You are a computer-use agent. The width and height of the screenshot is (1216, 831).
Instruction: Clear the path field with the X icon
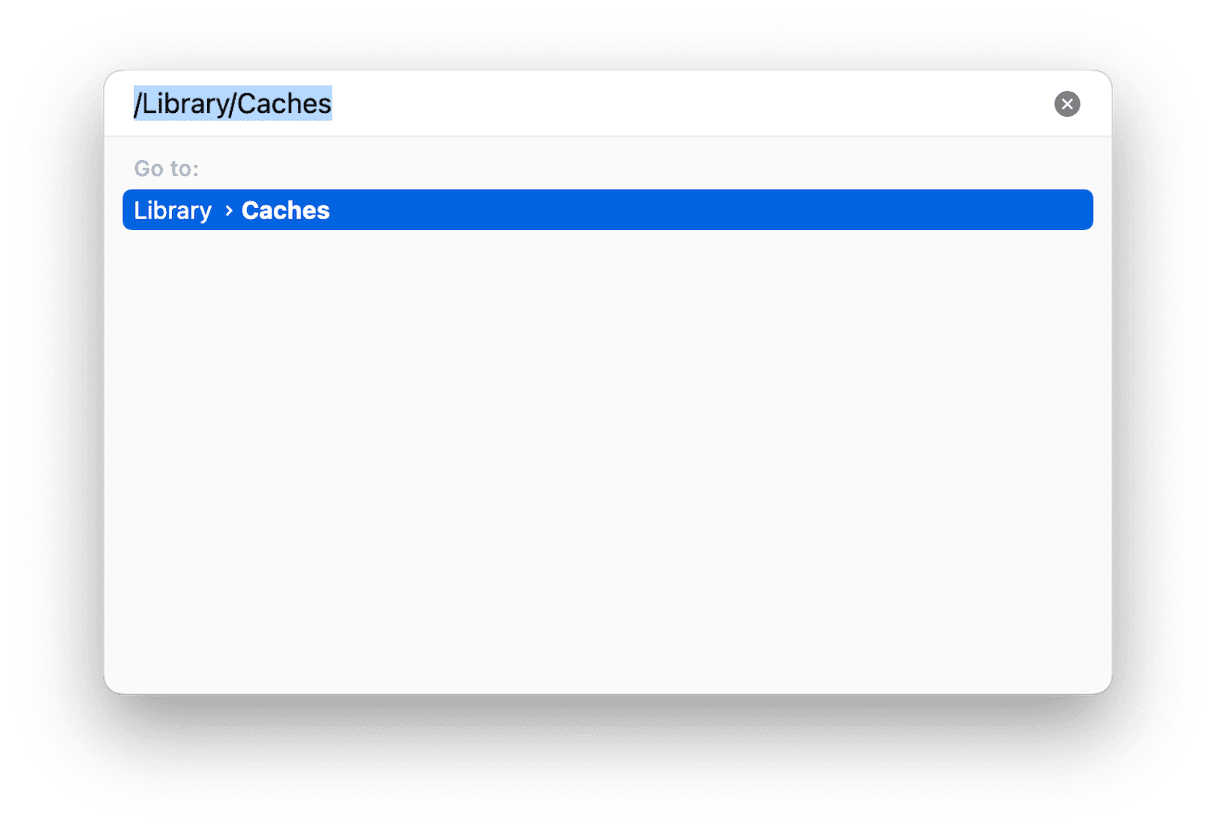[1067, 104]
